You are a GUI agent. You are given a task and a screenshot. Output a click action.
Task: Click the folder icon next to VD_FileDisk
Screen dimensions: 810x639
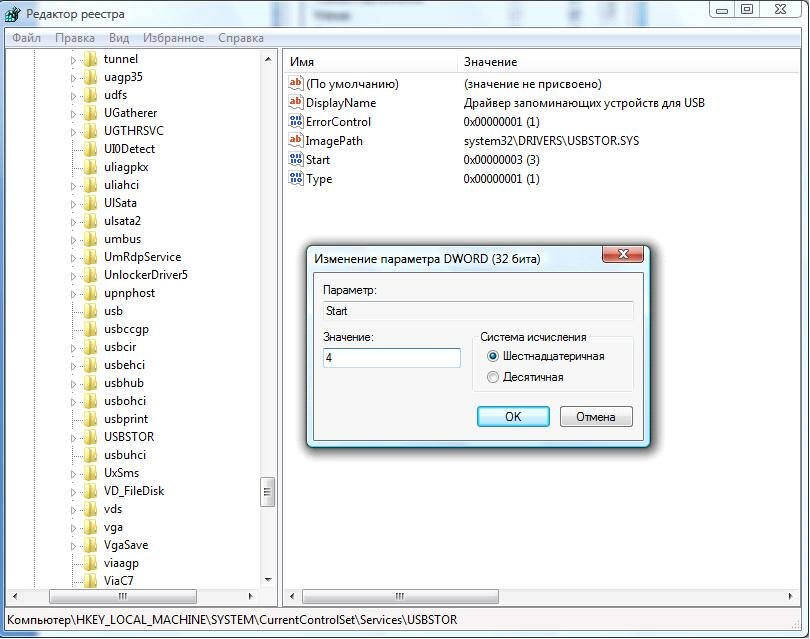(x=90, y=491)
